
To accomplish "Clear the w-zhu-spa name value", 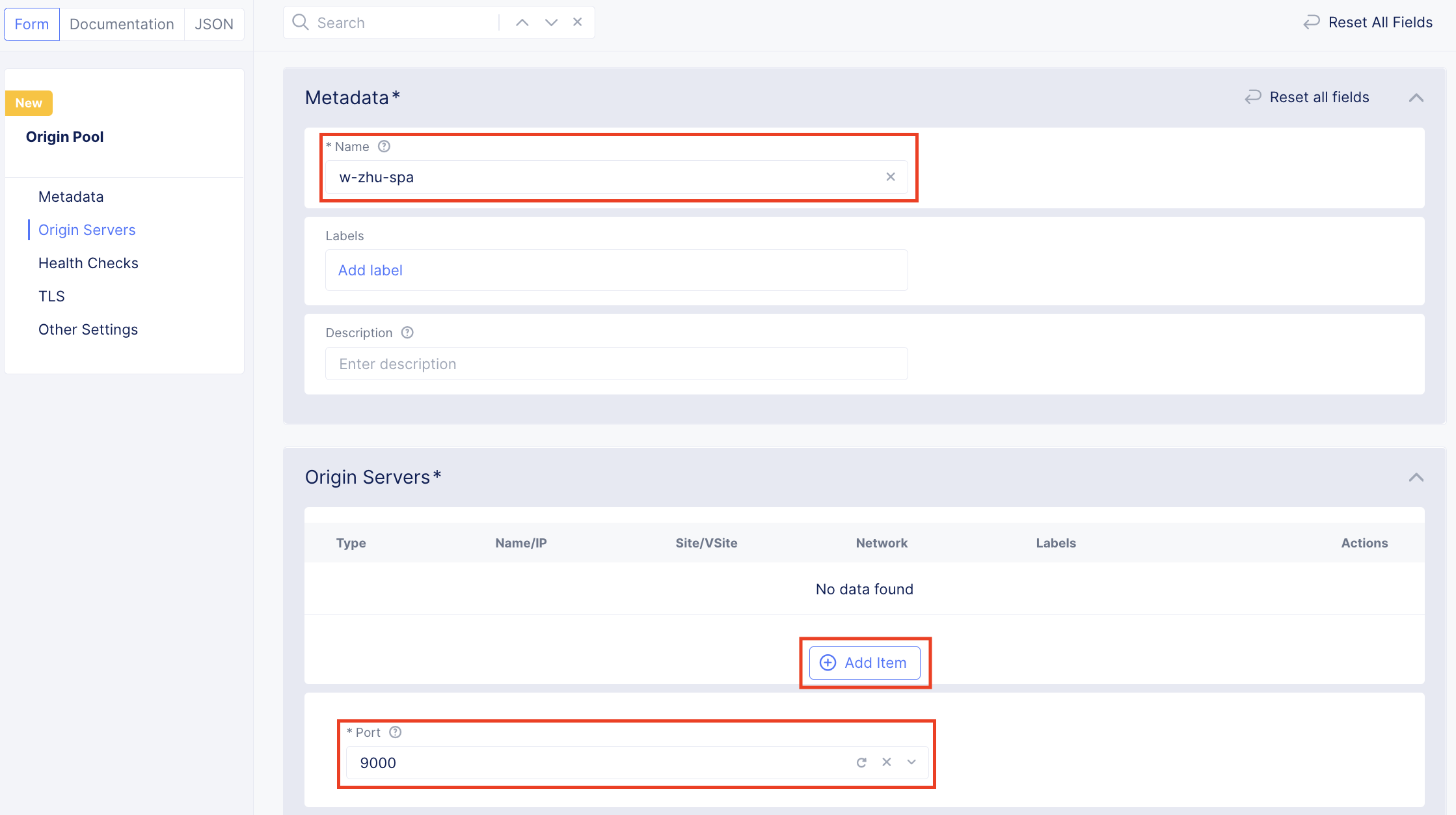I will coord(891,177).
